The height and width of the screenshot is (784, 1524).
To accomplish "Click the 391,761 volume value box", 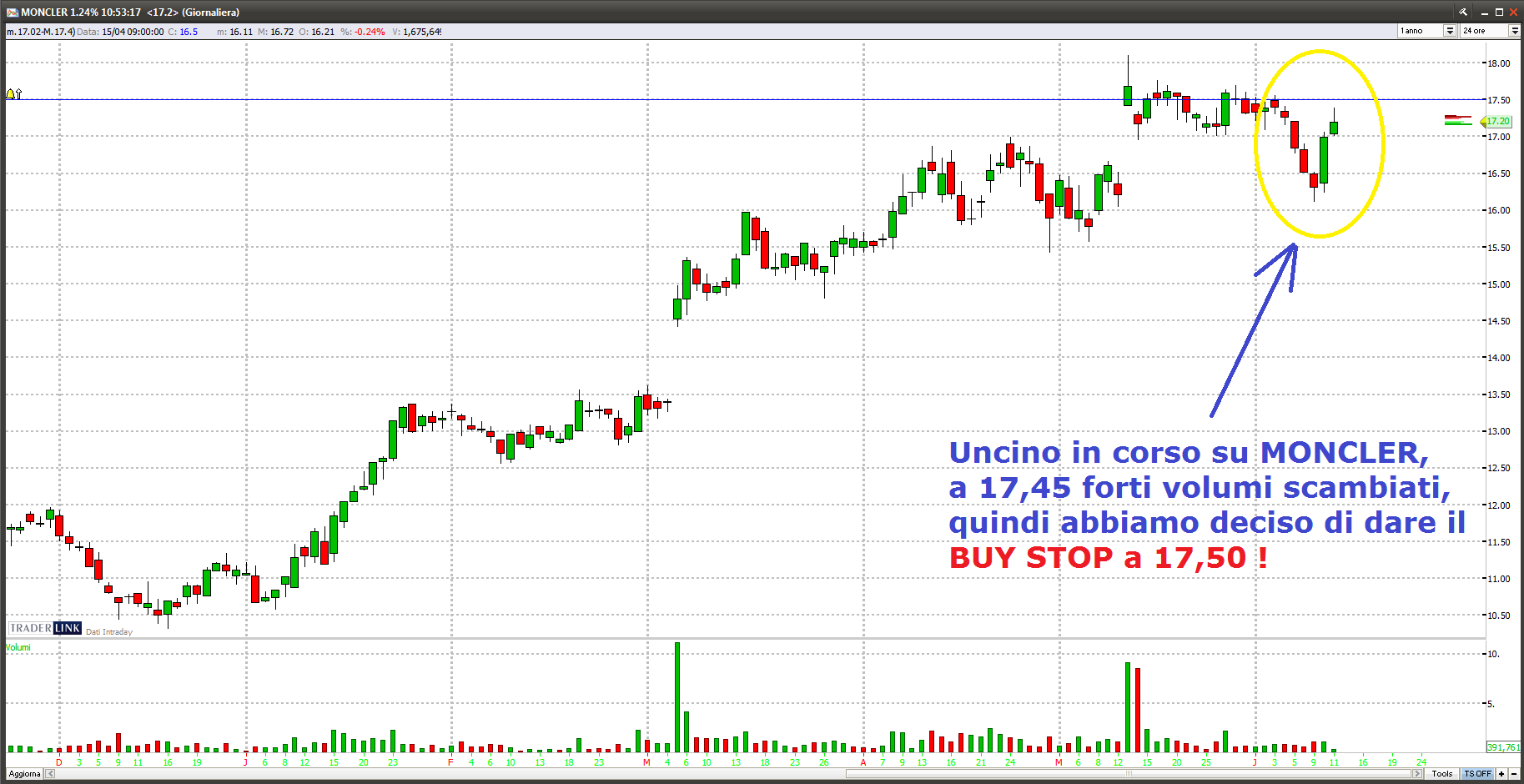I will pyautogui.click(x=1503, y=747).
